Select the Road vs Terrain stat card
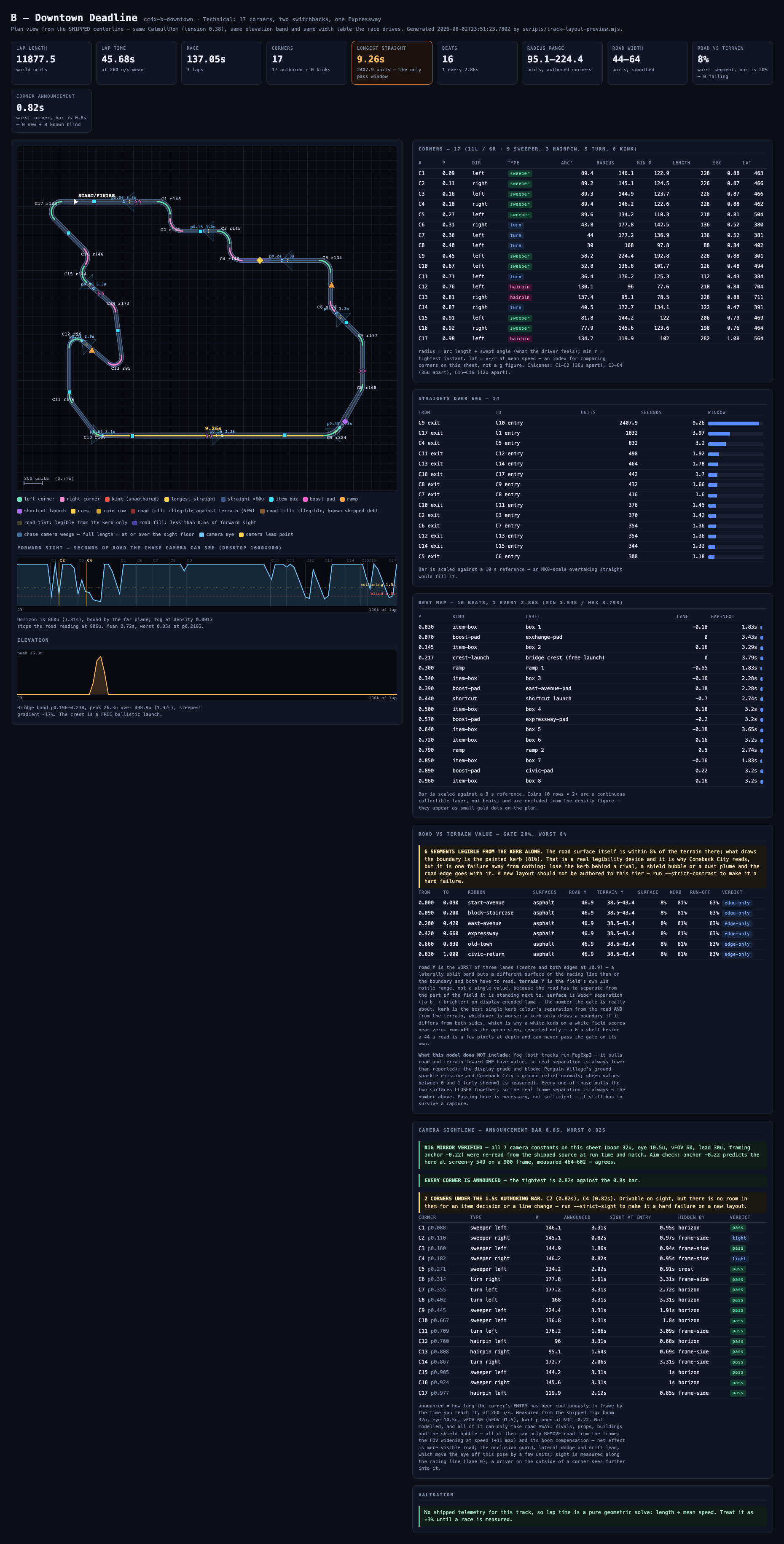 pos(732,63)
